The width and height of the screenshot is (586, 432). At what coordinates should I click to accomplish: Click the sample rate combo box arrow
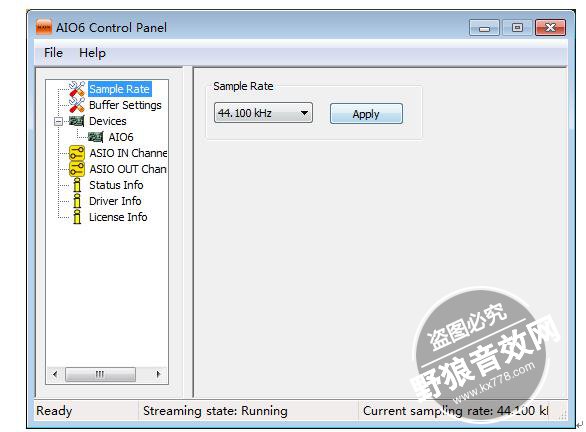305,113
